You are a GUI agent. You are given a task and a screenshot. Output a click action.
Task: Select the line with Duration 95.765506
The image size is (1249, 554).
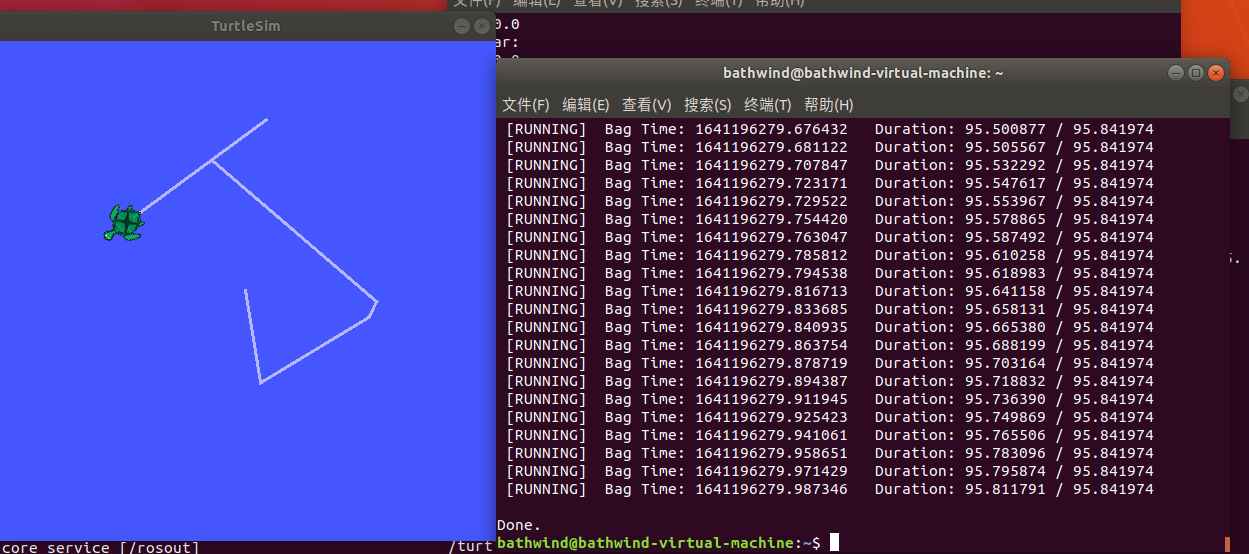[829, 435]
